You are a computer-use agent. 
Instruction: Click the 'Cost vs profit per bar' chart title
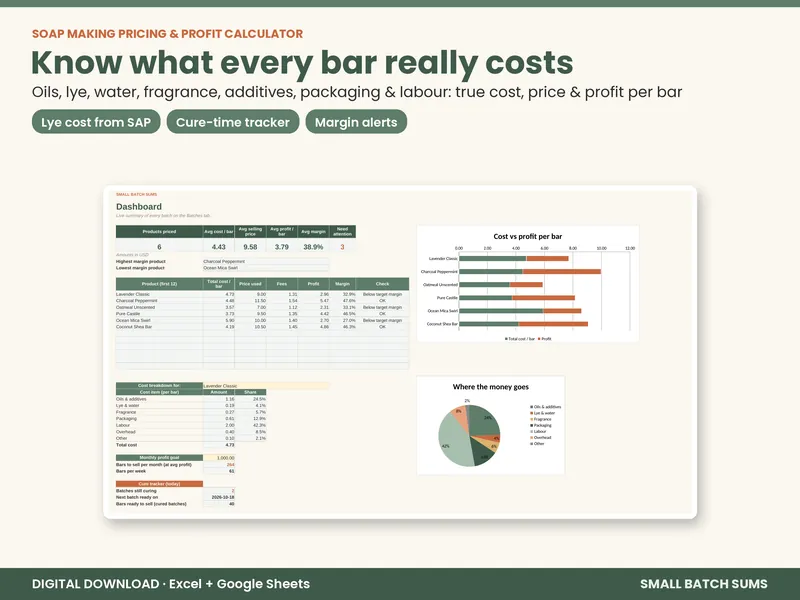528,236
